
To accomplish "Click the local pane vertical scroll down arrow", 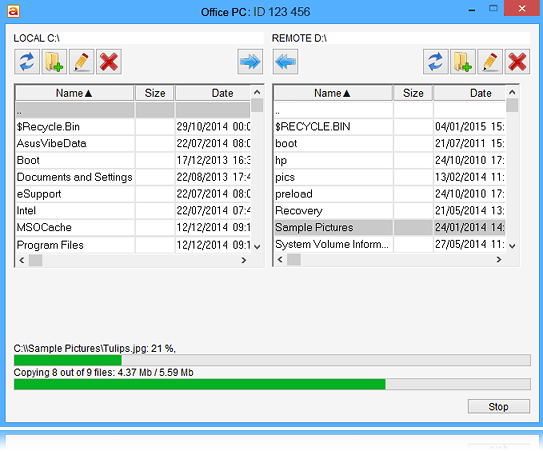I will (257, 247).
